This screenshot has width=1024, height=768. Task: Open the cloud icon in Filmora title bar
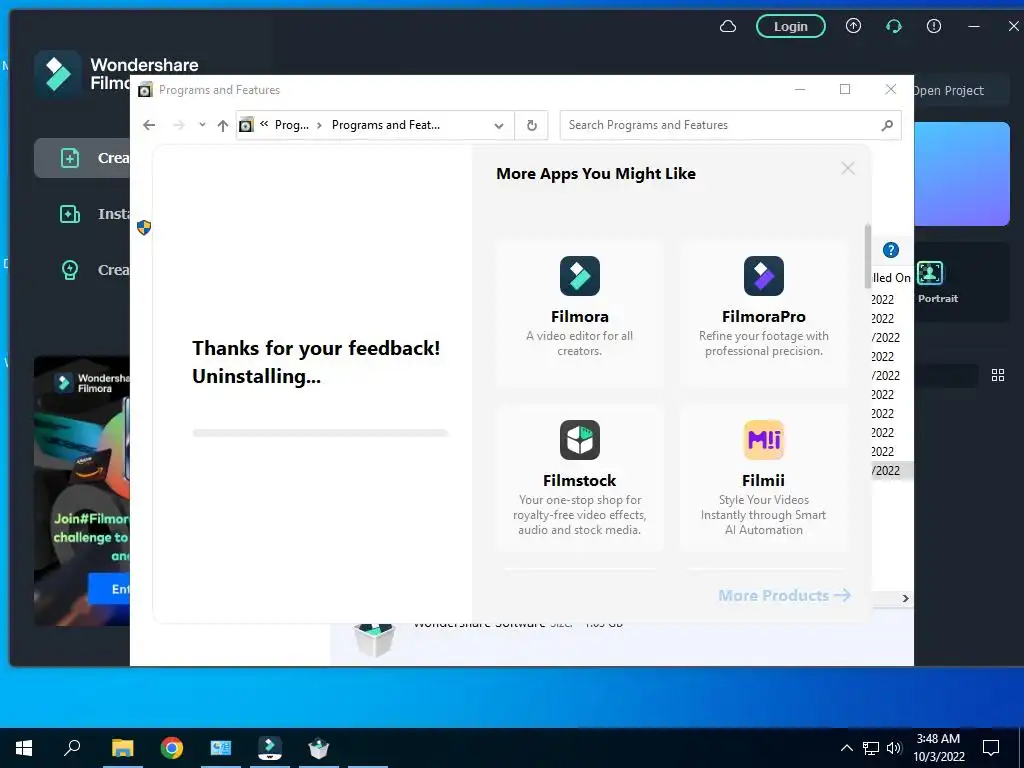pyautogui.click(x=728, y=27)
